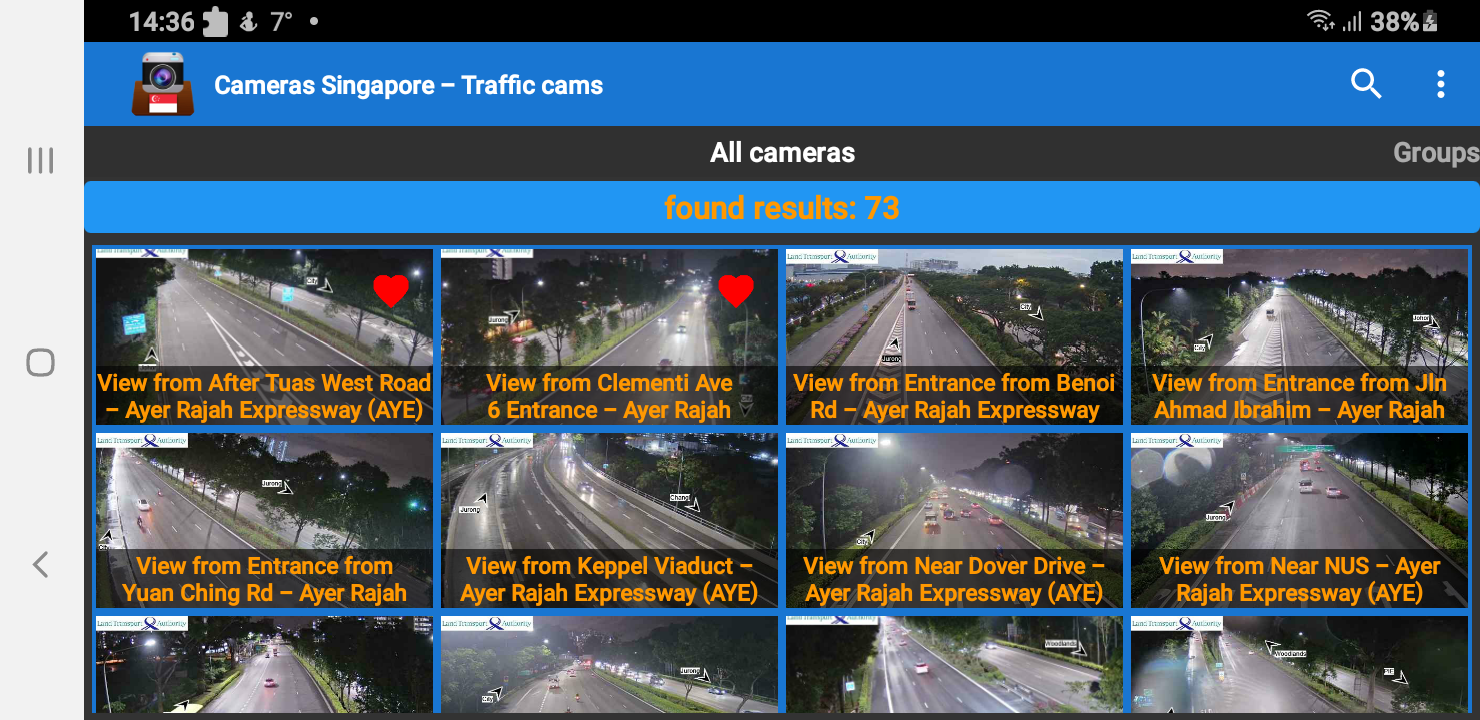This screenshot has width=1480, height=720.
Task: Tap the Wi-Fi status icon
Action: (1320, 21)
